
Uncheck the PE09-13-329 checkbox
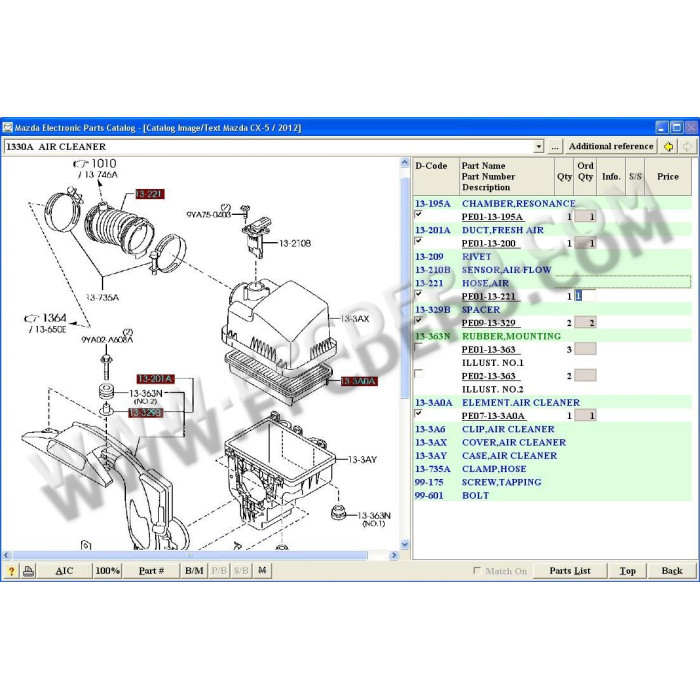(x=418, y=320)
